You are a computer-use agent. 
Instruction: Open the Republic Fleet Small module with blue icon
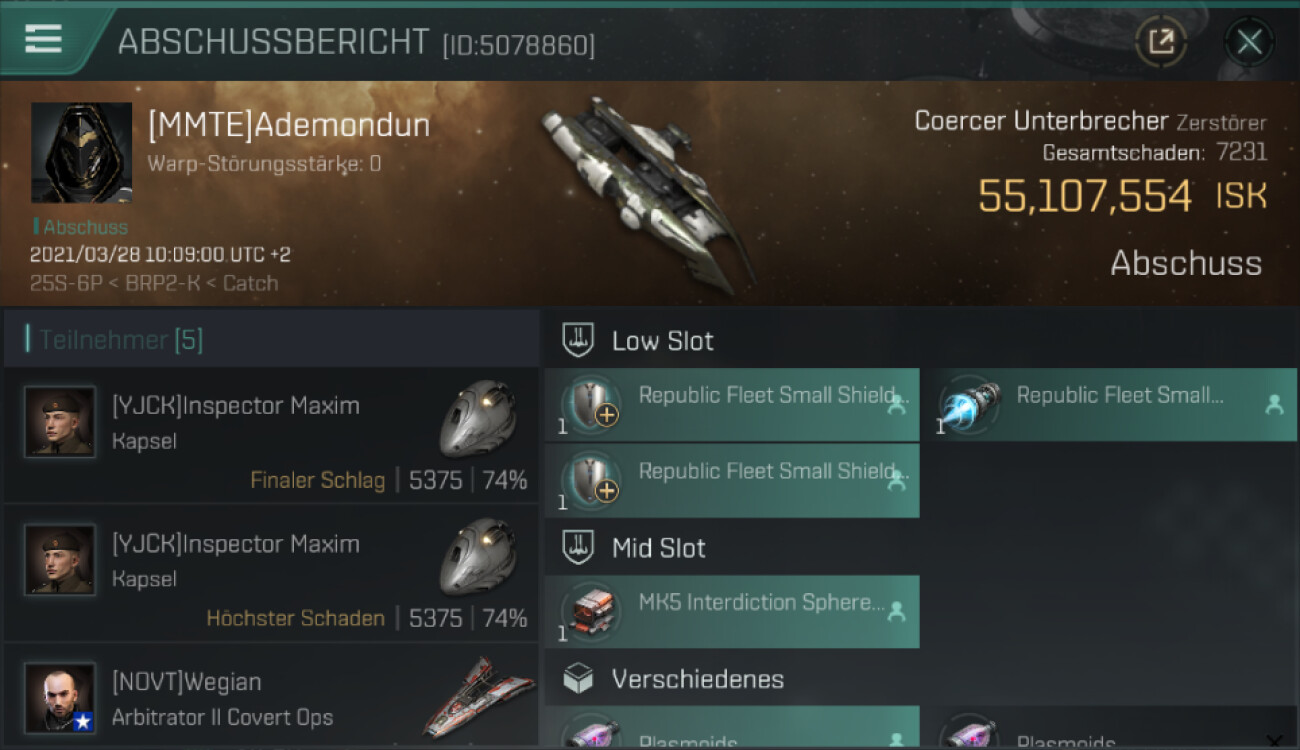pyautogui.click(x=1110, y=404)
